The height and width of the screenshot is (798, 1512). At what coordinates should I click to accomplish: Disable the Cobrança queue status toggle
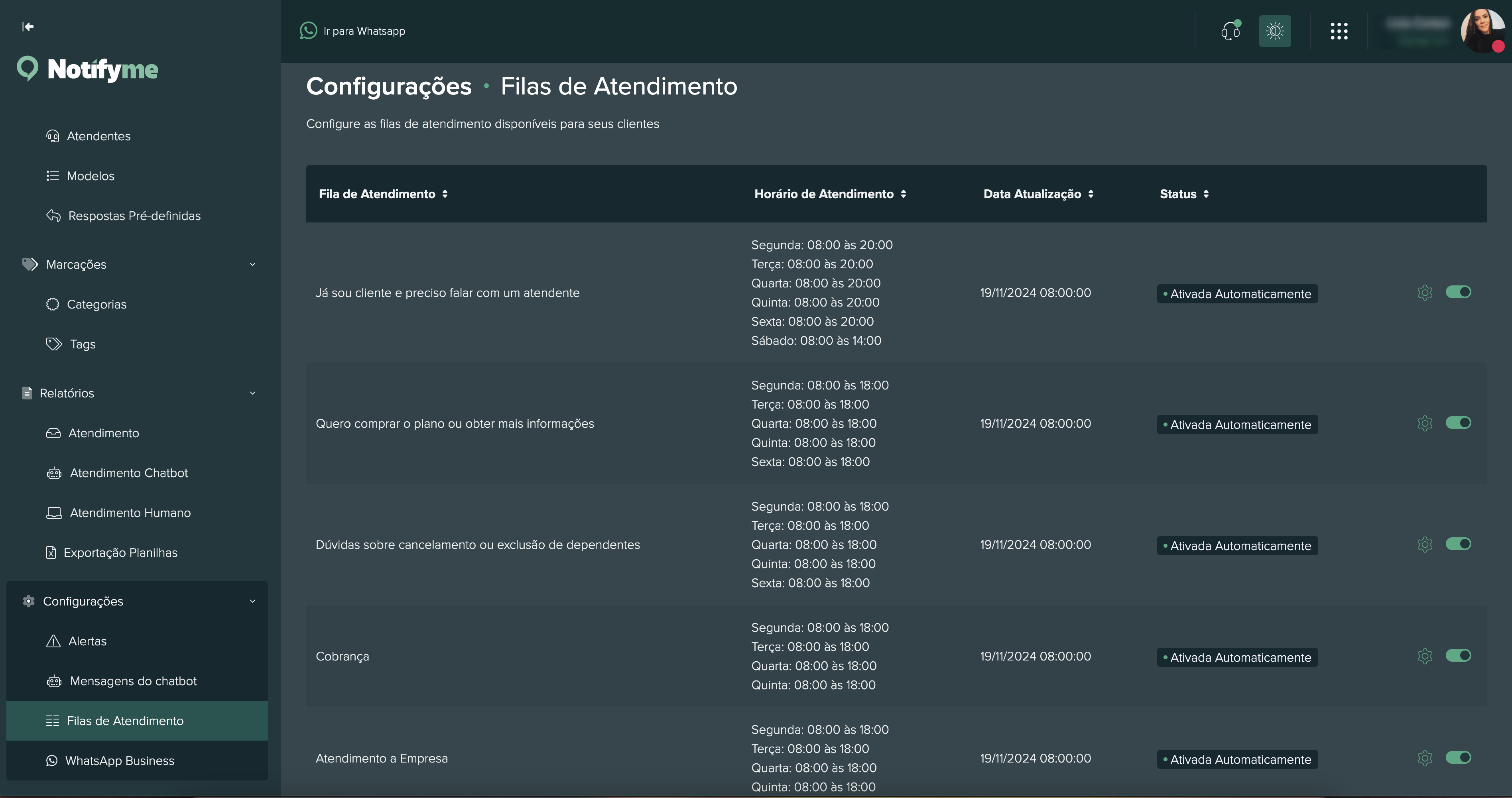coord(1459,655)
